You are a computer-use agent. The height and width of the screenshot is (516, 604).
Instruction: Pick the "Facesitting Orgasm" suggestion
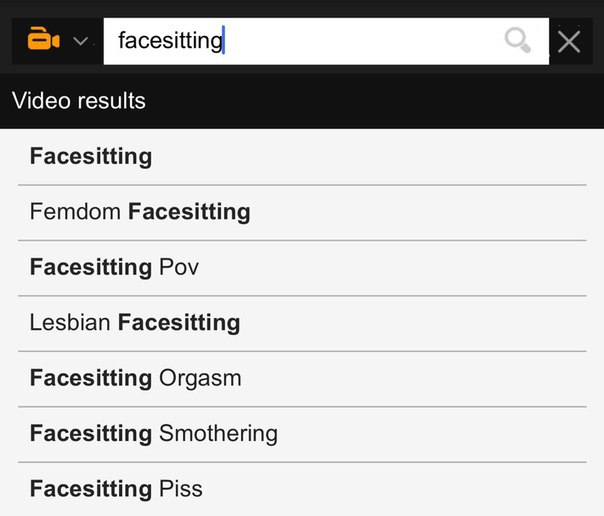pyautogui.click(x=302, y=379)
